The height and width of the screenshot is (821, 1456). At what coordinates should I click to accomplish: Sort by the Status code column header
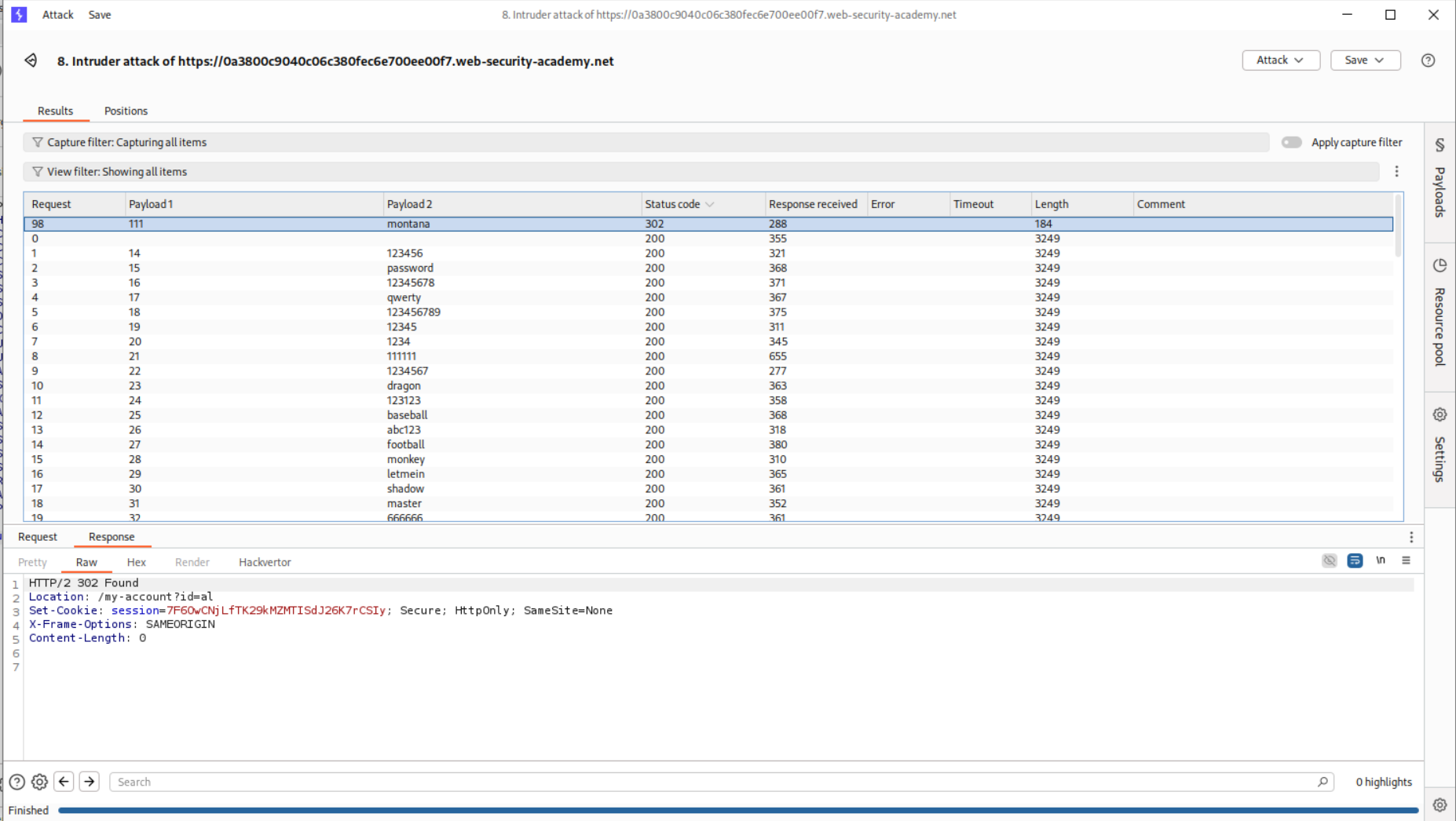tap(673, 204)
